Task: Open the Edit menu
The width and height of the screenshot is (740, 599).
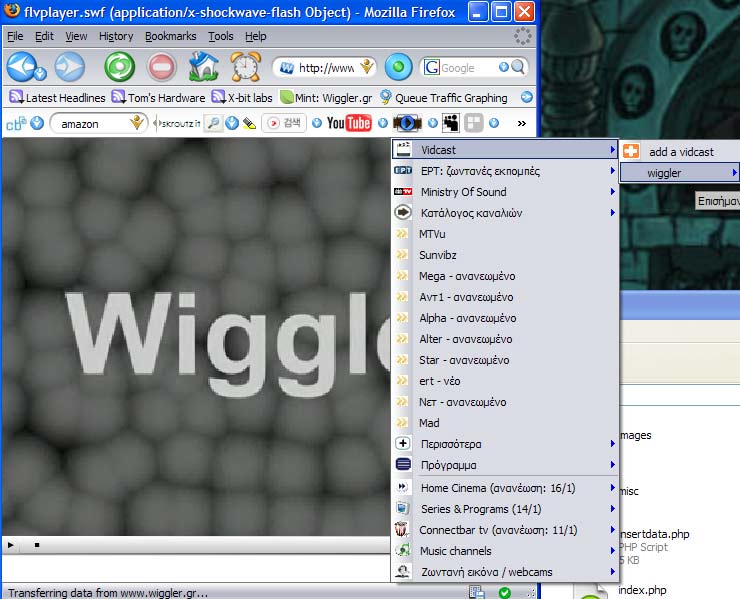Action: tap(44, 36)
